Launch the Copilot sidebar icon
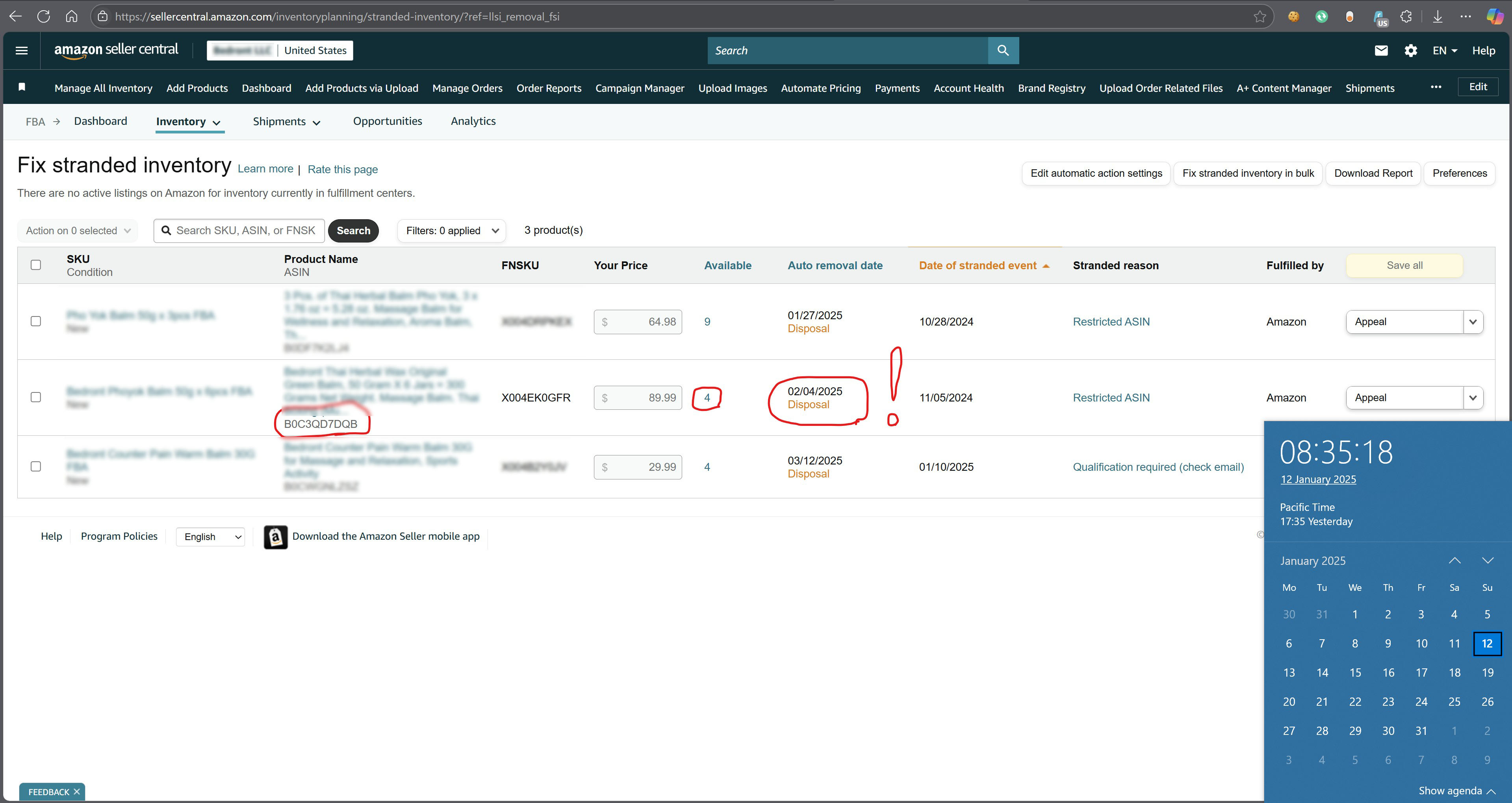 coord(1494,17)
